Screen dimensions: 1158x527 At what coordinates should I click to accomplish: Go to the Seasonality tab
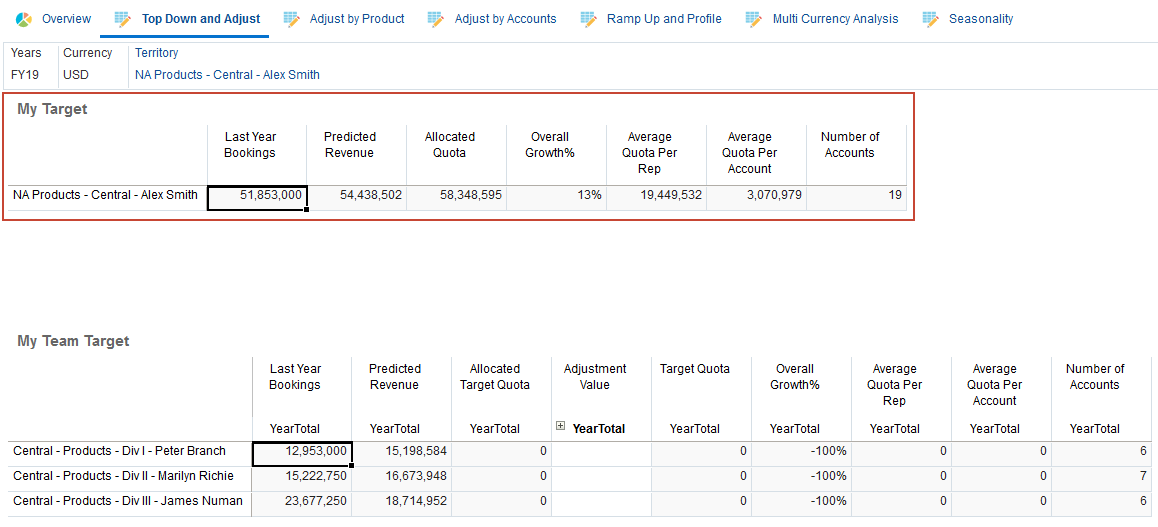point(980,19)
